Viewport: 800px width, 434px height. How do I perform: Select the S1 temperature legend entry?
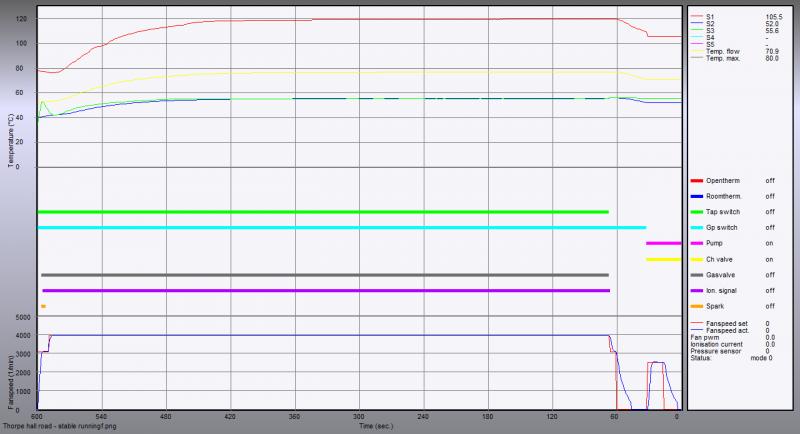pyautogui.click(x=710, y=17)
